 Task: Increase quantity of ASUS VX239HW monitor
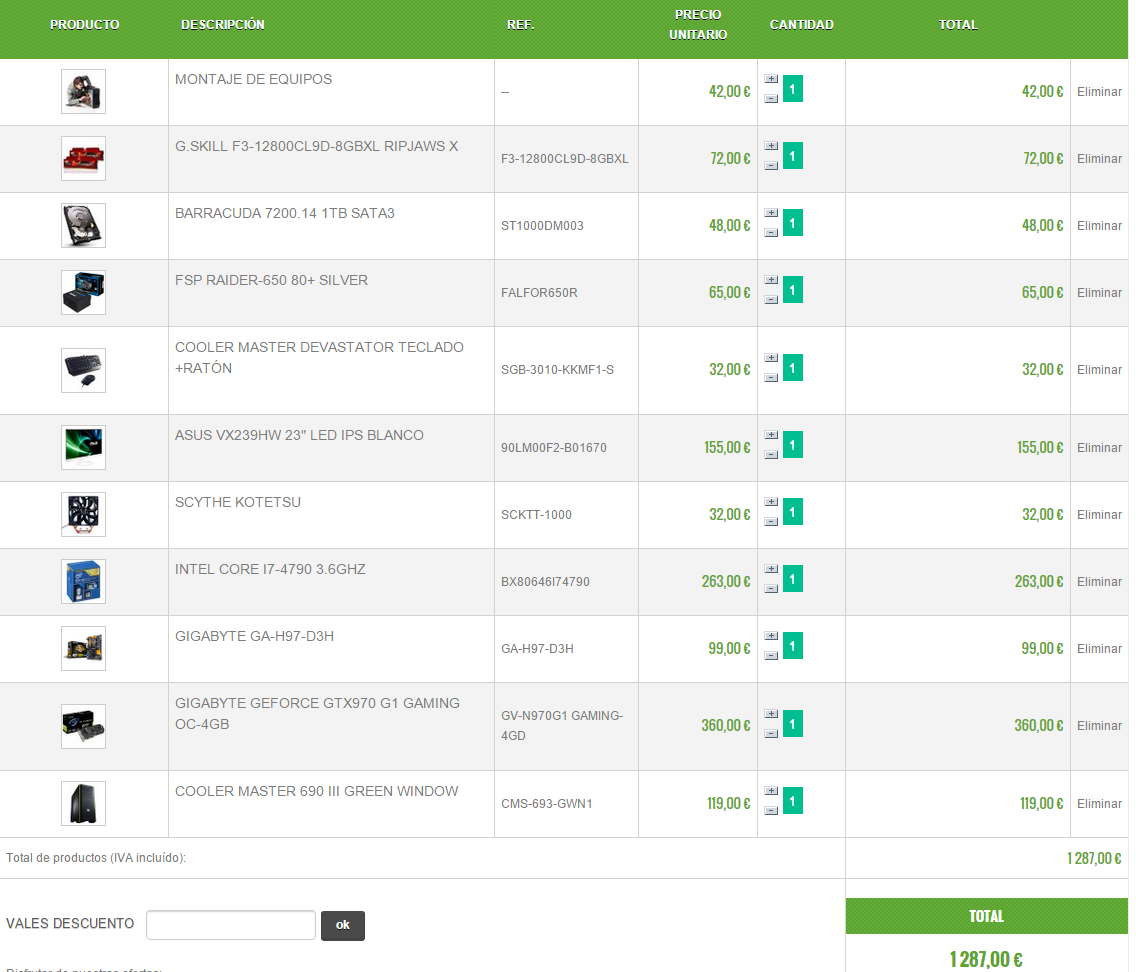771,435
